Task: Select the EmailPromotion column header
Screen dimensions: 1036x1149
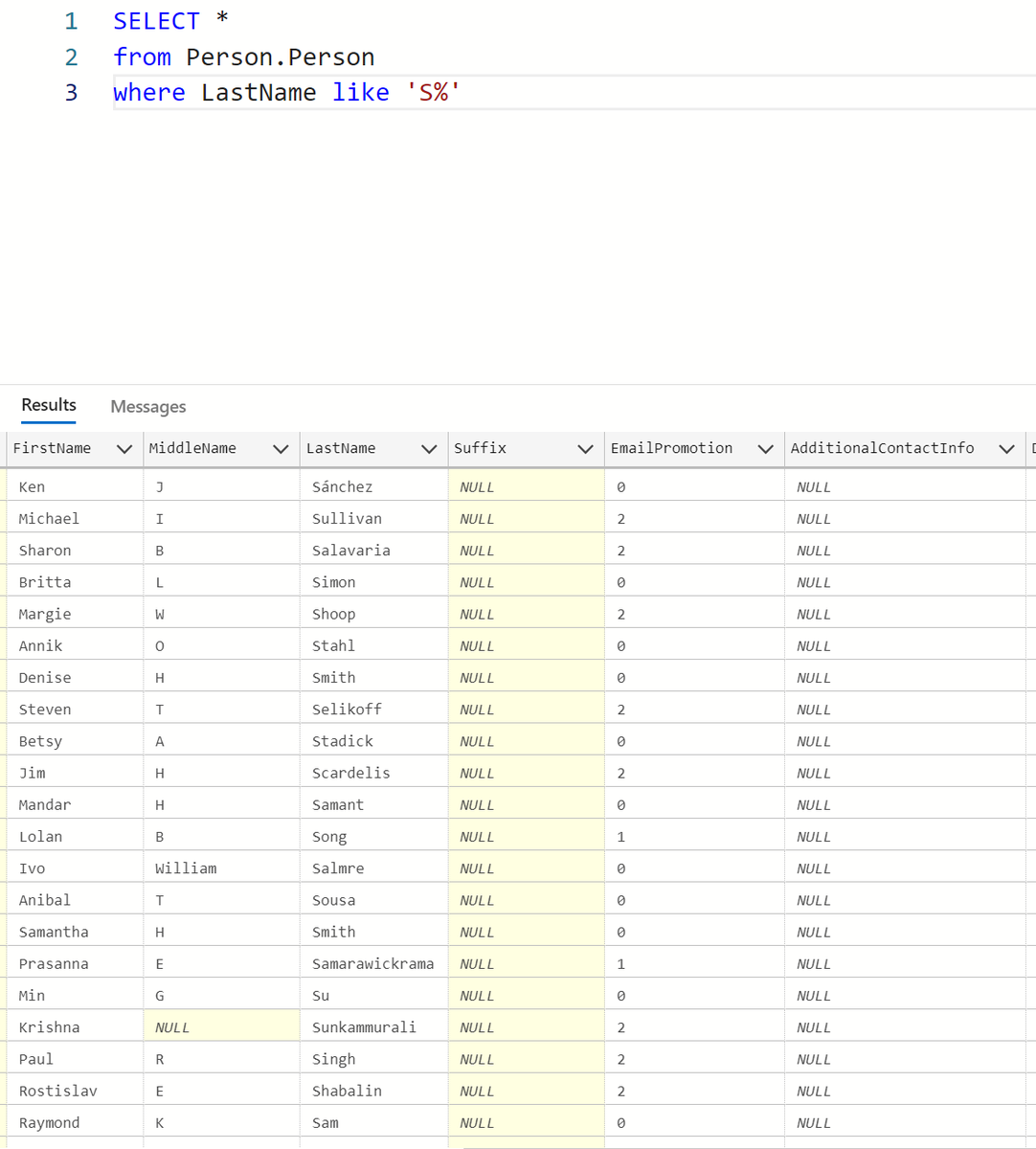Action: (694, 448)
